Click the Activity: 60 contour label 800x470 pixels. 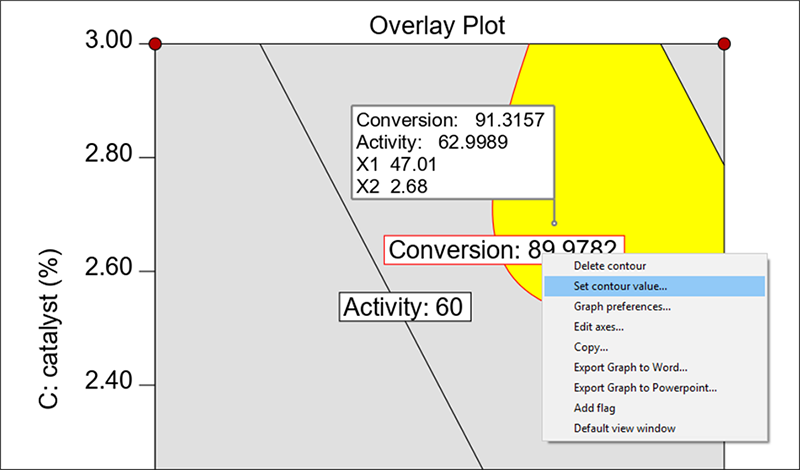pyautogui.click(x=405, y=307)
